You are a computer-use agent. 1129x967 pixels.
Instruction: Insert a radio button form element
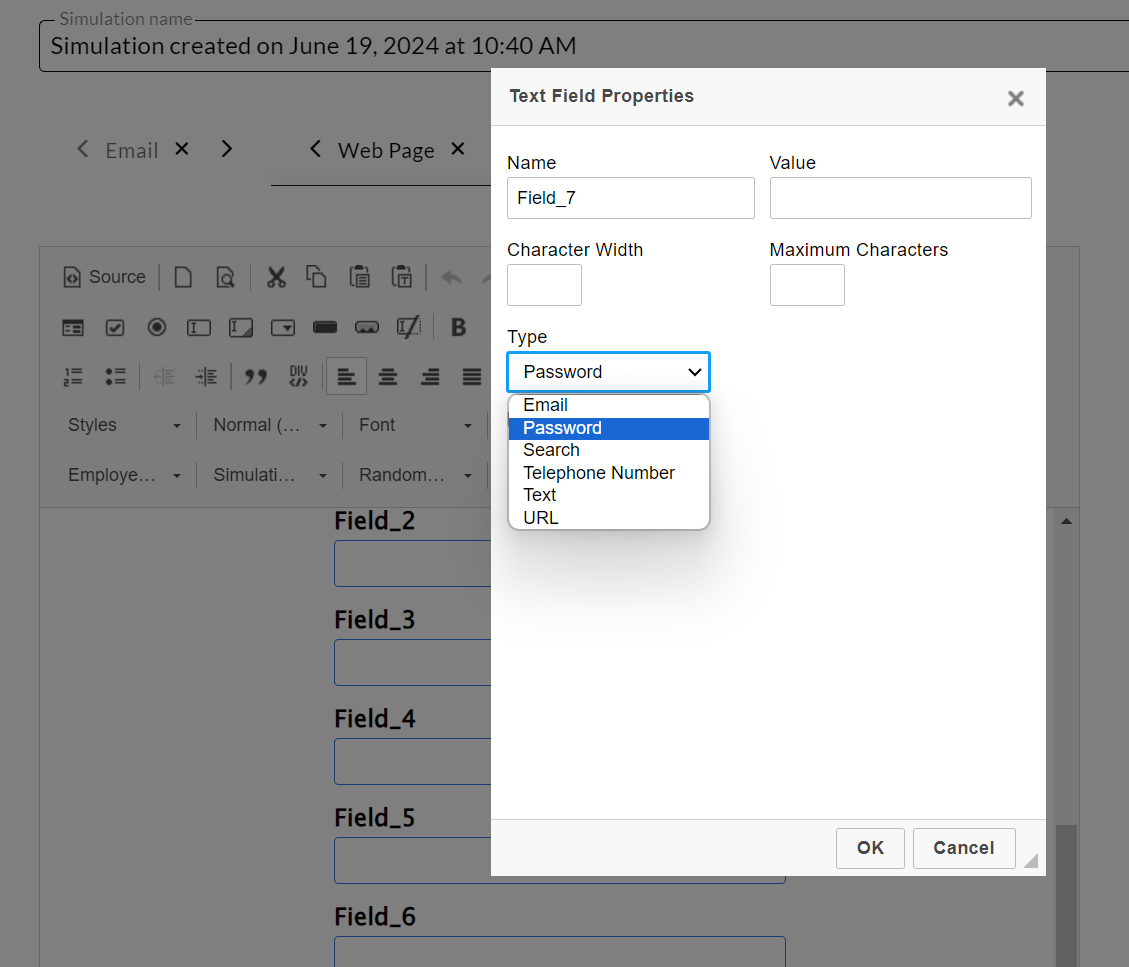point(157,327)
